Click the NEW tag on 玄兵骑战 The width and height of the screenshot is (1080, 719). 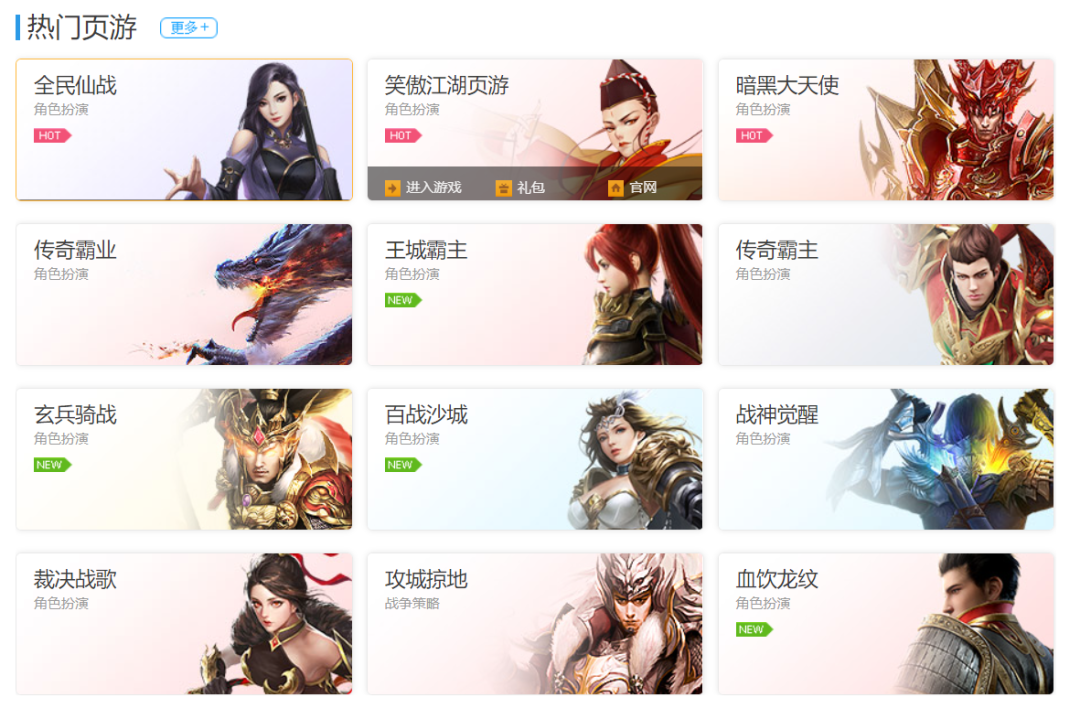52,465
